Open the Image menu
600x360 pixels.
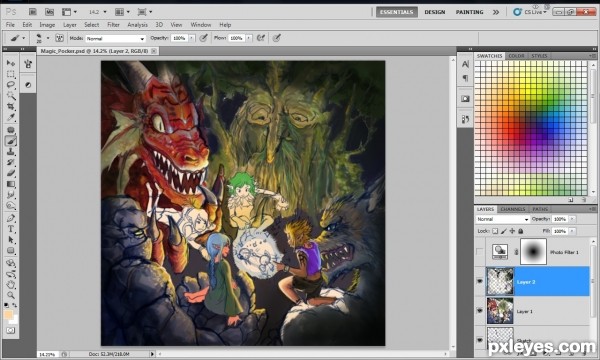point(47,24)
